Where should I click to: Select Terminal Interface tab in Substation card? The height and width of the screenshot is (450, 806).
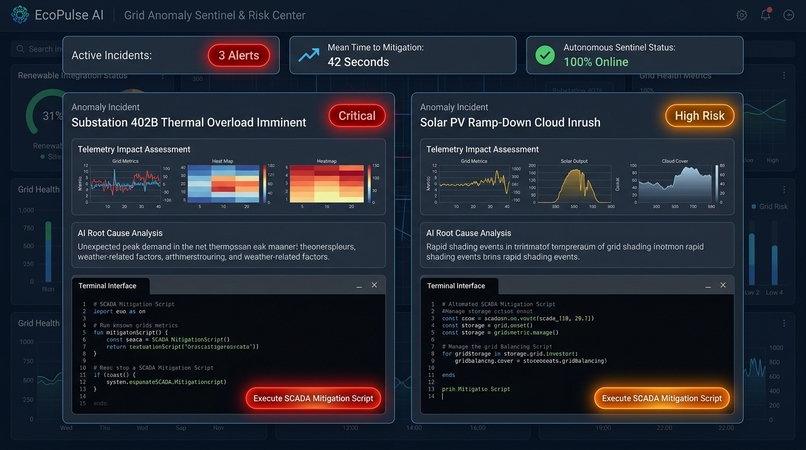(x=111, y=286)
